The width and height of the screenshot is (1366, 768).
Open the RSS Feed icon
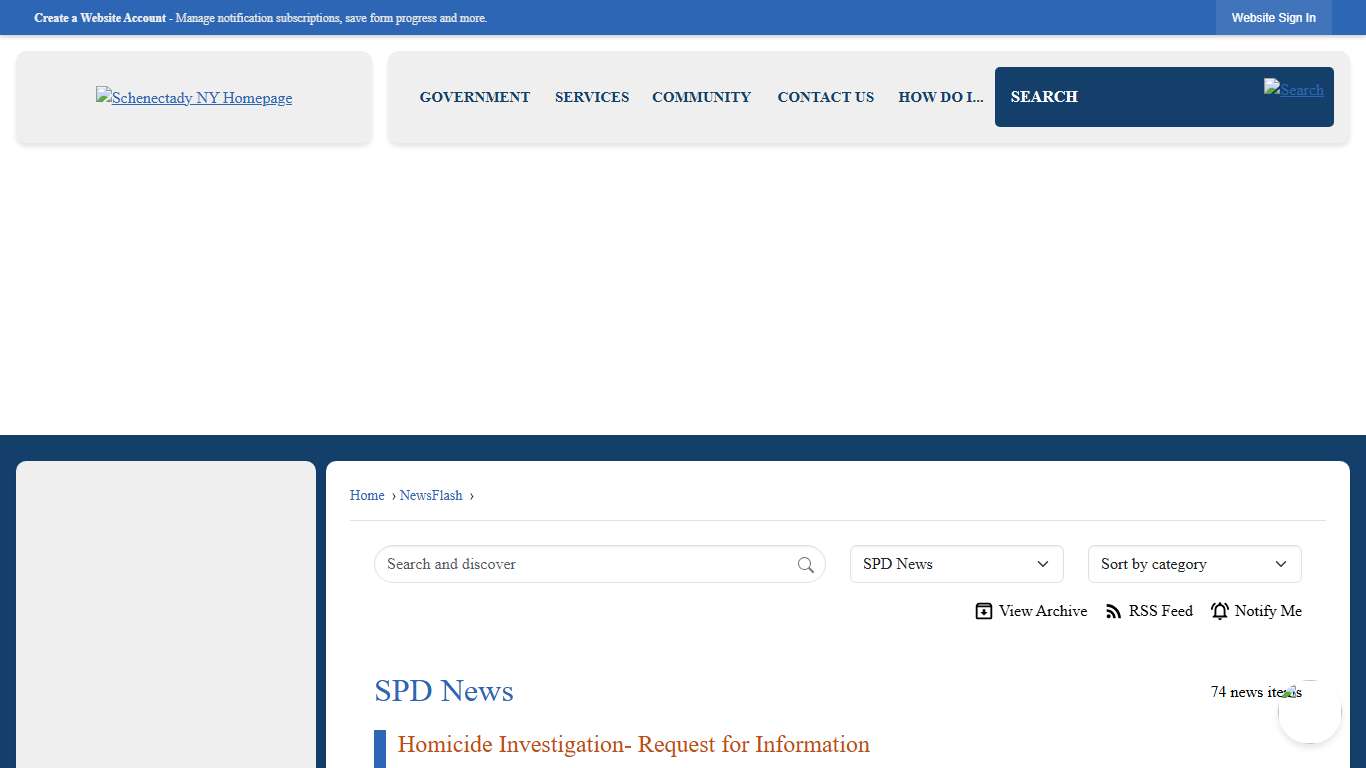1114,611
